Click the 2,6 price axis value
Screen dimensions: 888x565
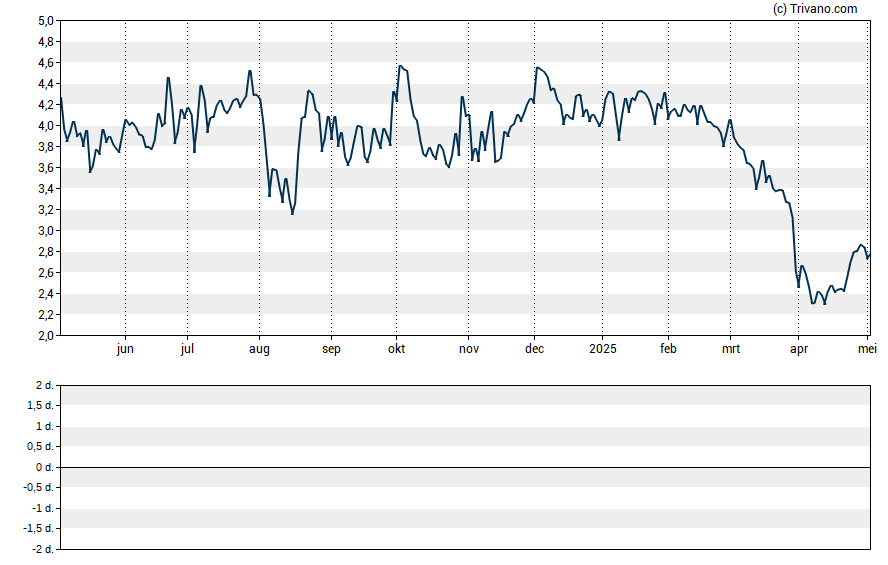46,272
